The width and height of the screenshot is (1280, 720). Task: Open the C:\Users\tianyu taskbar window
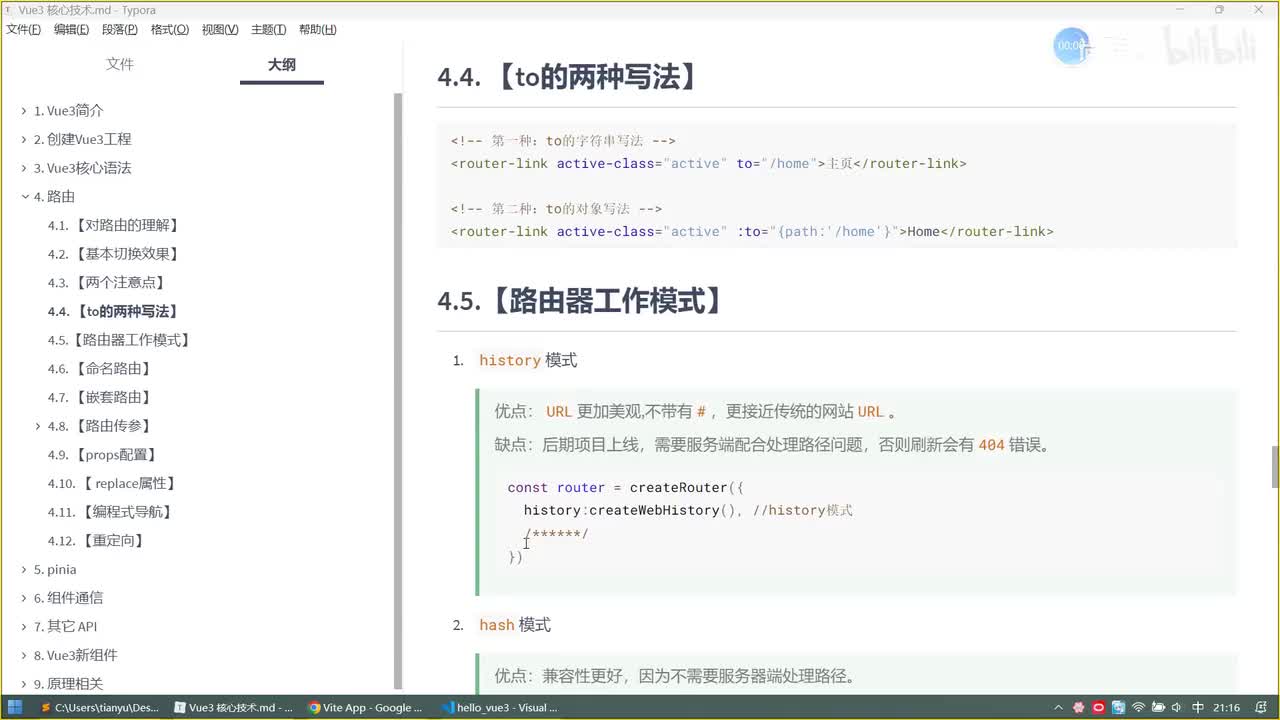tap(100, 707)
